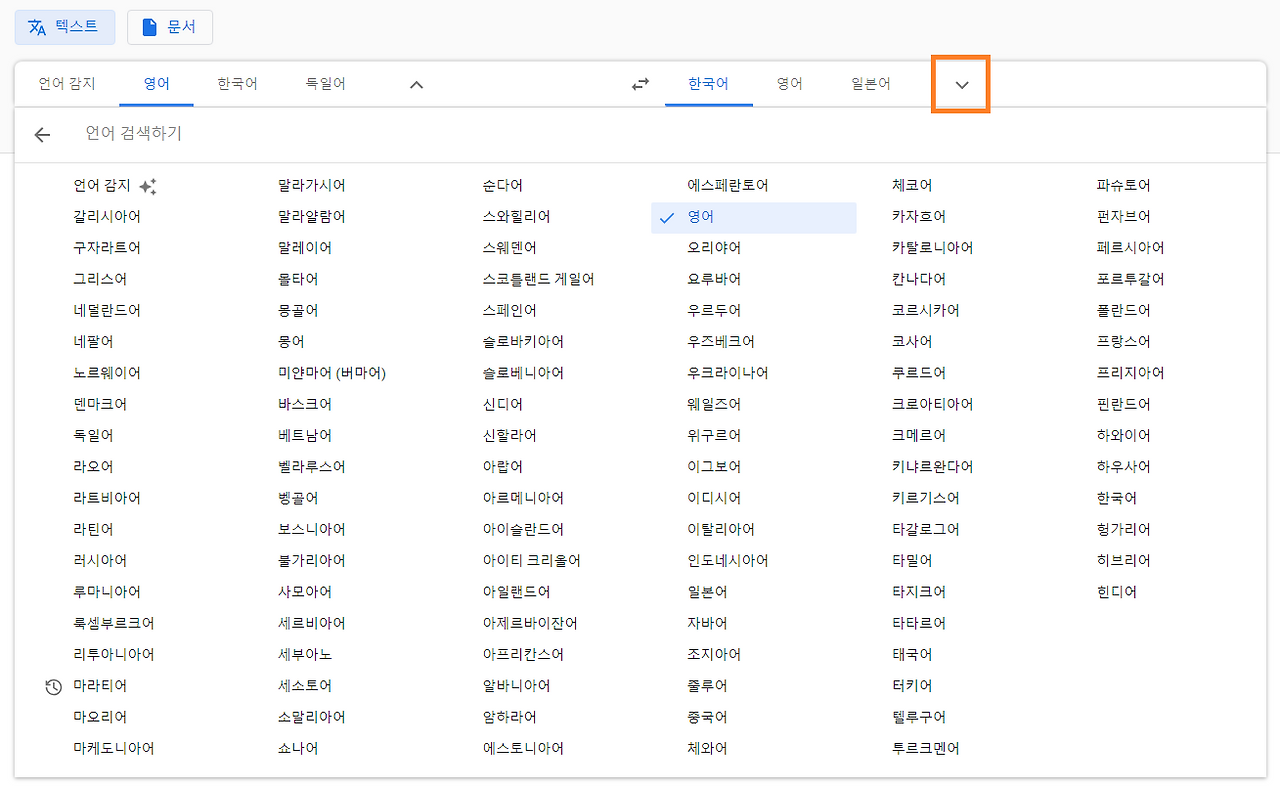The height and width of the screenshot is (787, 1280).
Task: Choose 투르크멘어 from the language list
Action: 926,748
